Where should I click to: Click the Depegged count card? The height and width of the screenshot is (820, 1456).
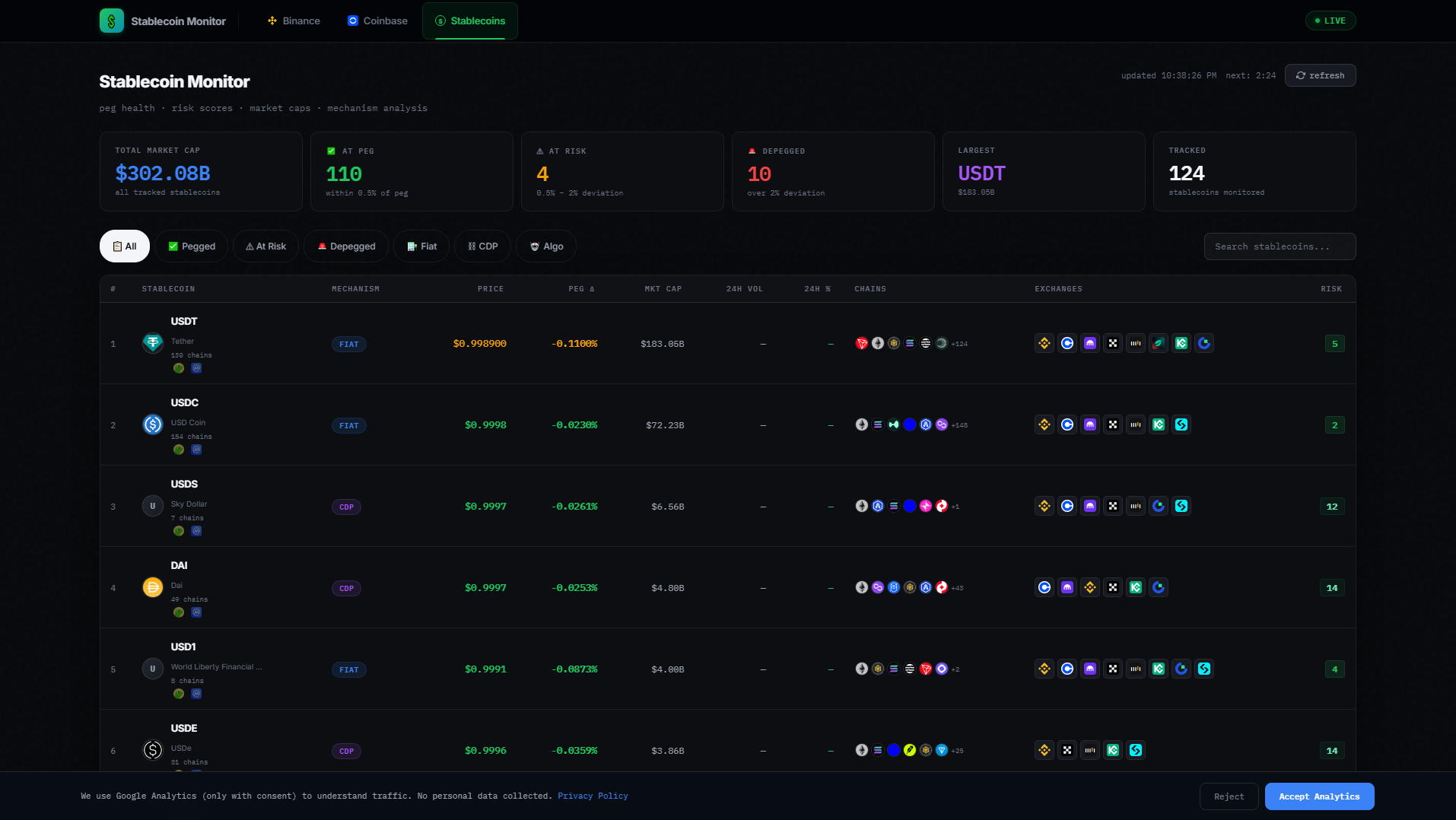(x=833, y=171)
